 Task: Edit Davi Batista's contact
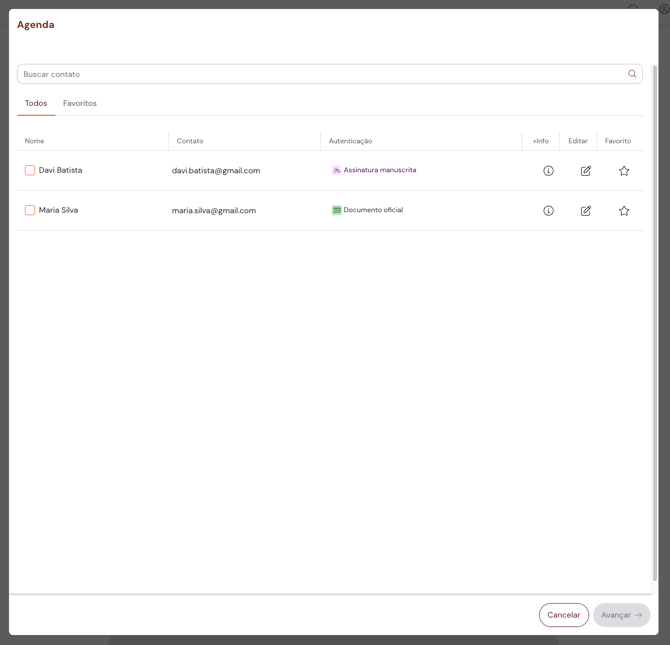pos(586,171)
